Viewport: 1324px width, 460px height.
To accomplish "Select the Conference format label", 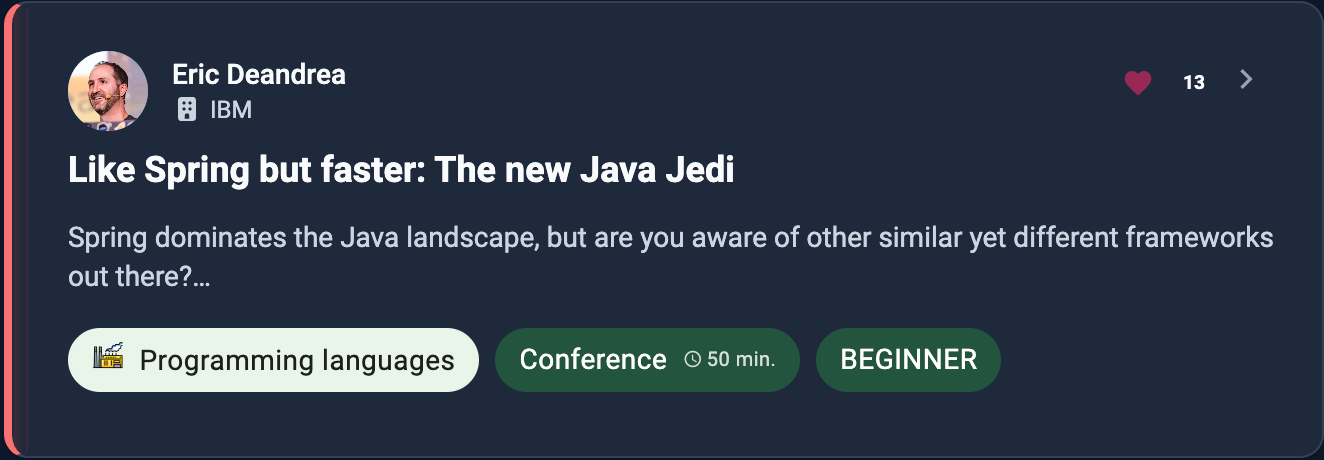I will pos(593,360).
